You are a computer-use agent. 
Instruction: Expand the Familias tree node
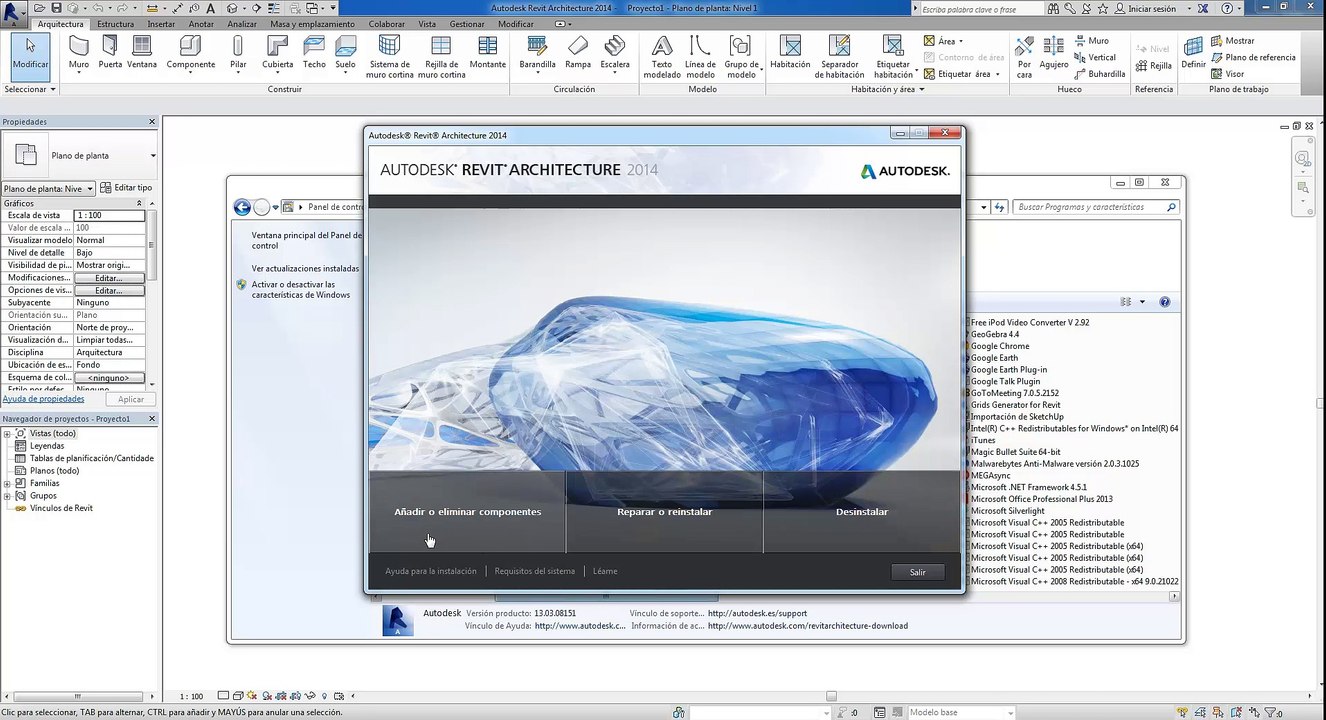pos(7,484)
